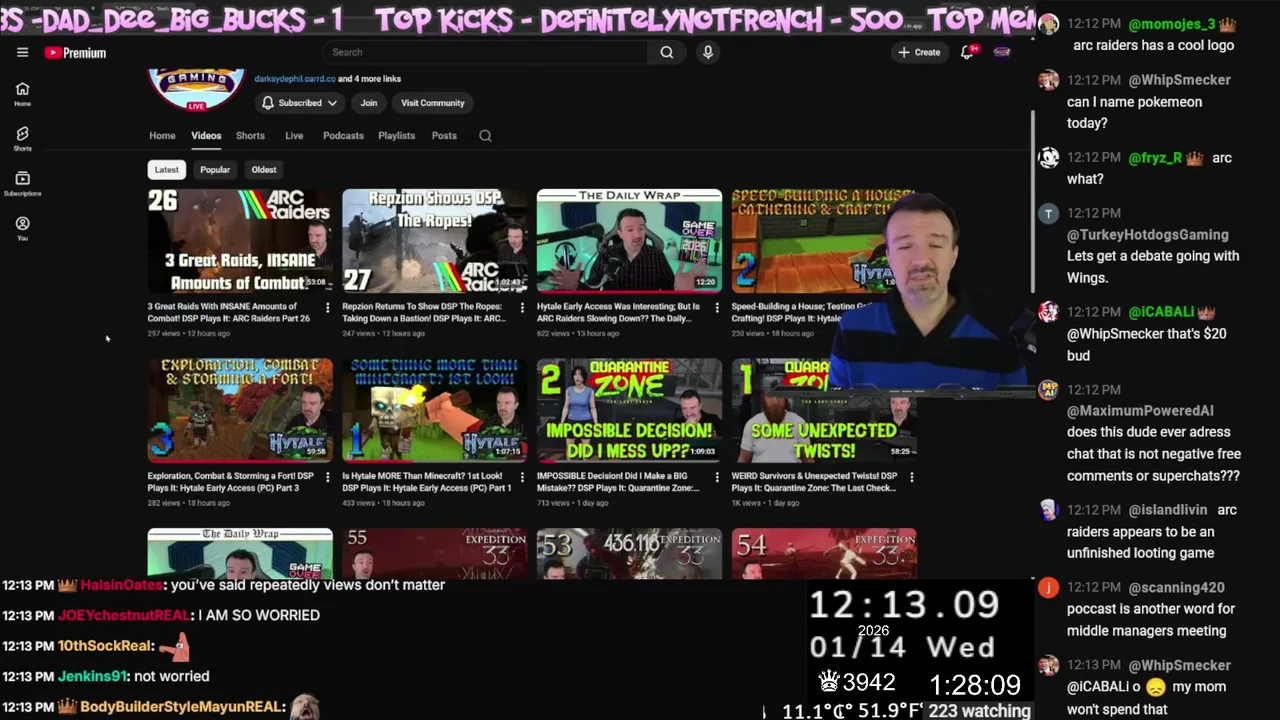Open the Exploration, Combat & Storming a Fort thumbnail
Image resolution: width=1280 pixels, height=720 pixels.
pos(240,410)
